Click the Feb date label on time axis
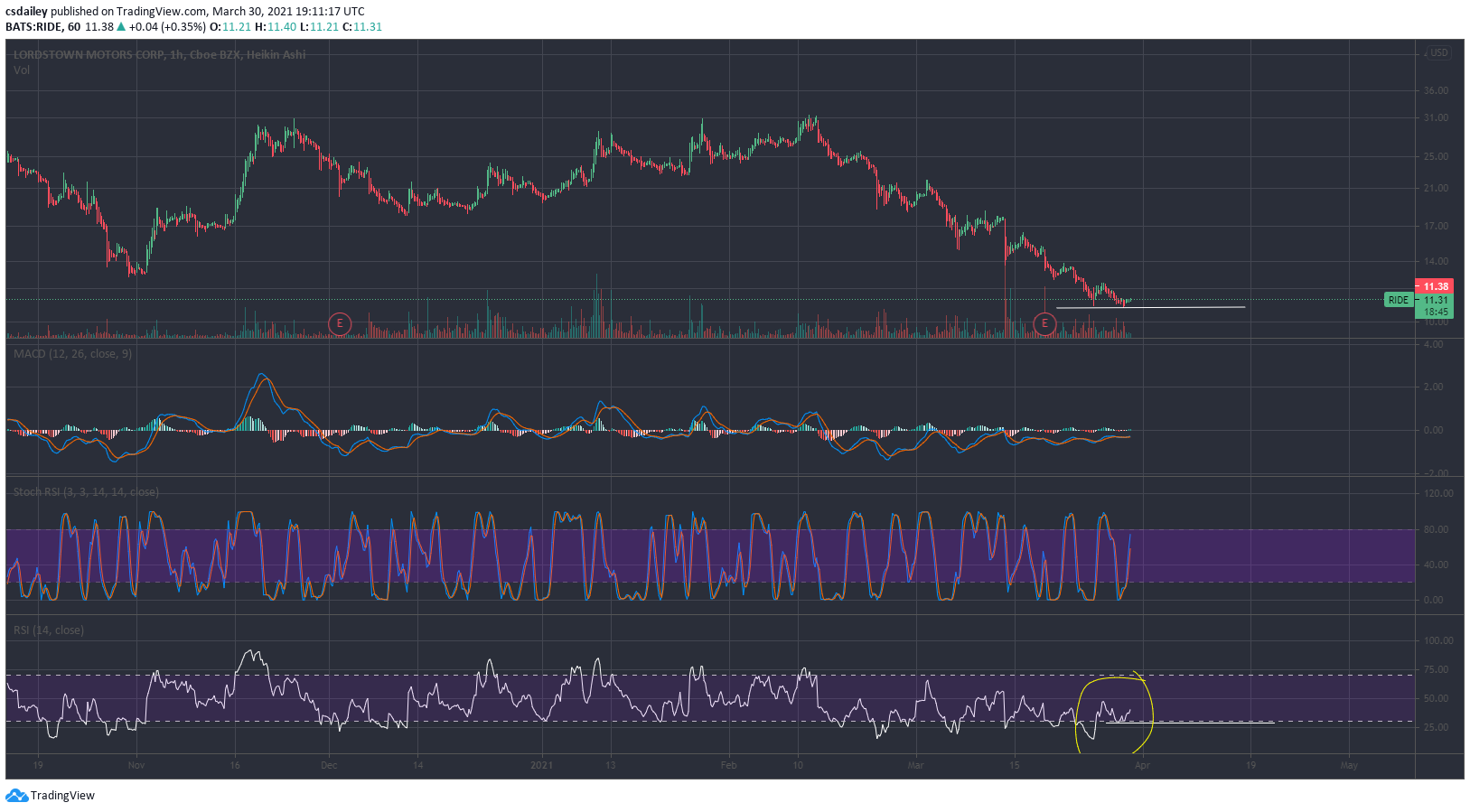The width and height of the screenshot is (1470, 812). (728, 766)
